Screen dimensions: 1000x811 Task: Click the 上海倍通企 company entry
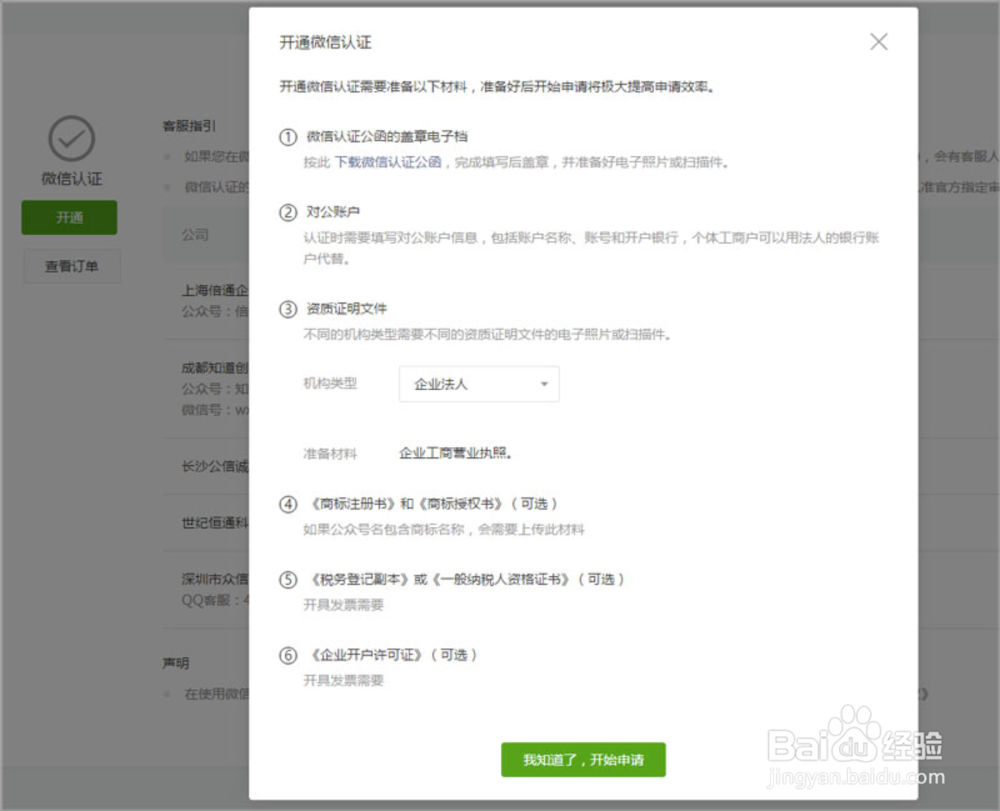(210, 290)
